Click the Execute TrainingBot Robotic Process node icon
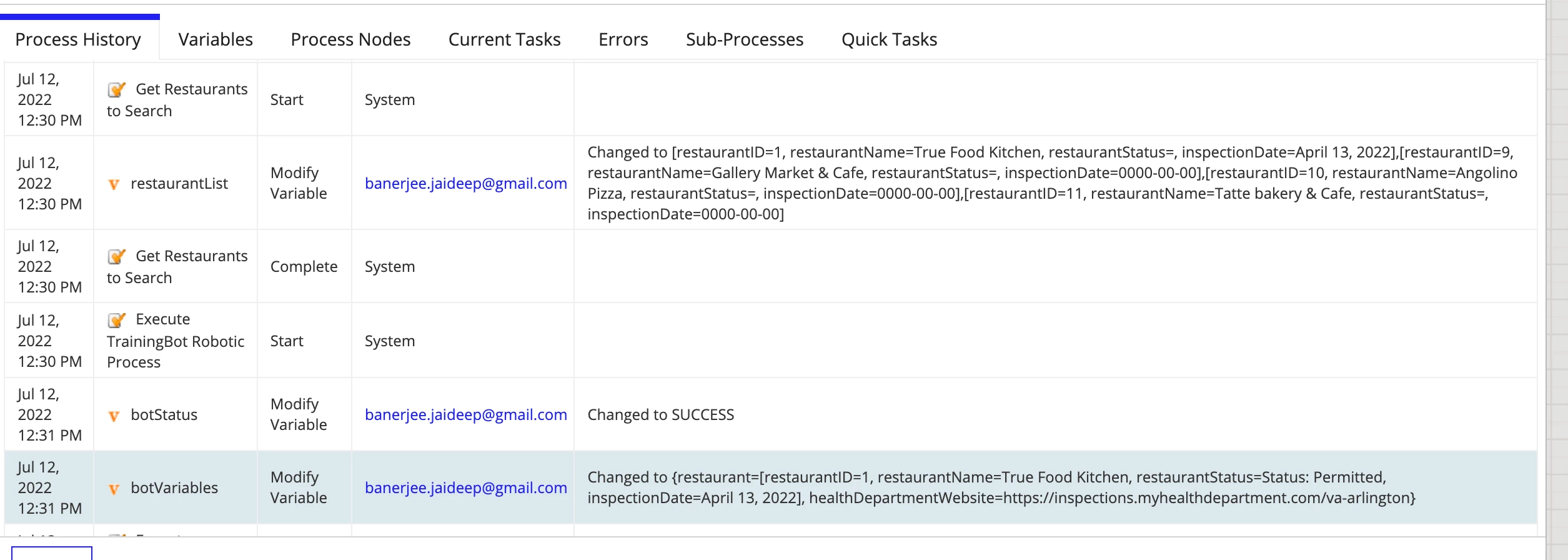Screen dimensions: 1568x560 [x=116, y=320]
